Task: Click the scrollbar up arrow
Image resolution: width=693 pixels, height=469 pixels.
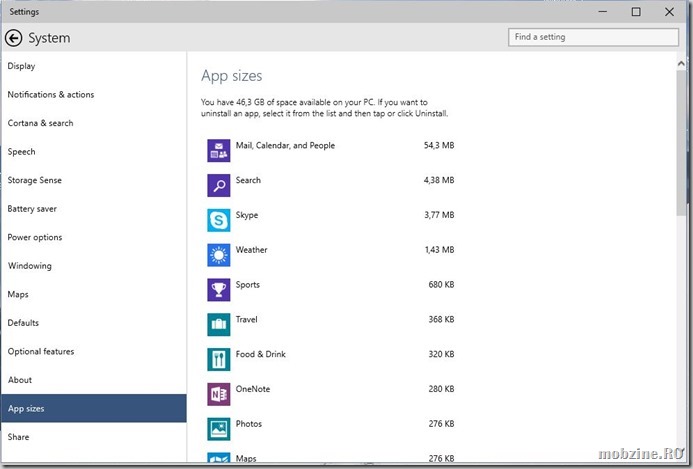Action: click(x=681, y=64)
